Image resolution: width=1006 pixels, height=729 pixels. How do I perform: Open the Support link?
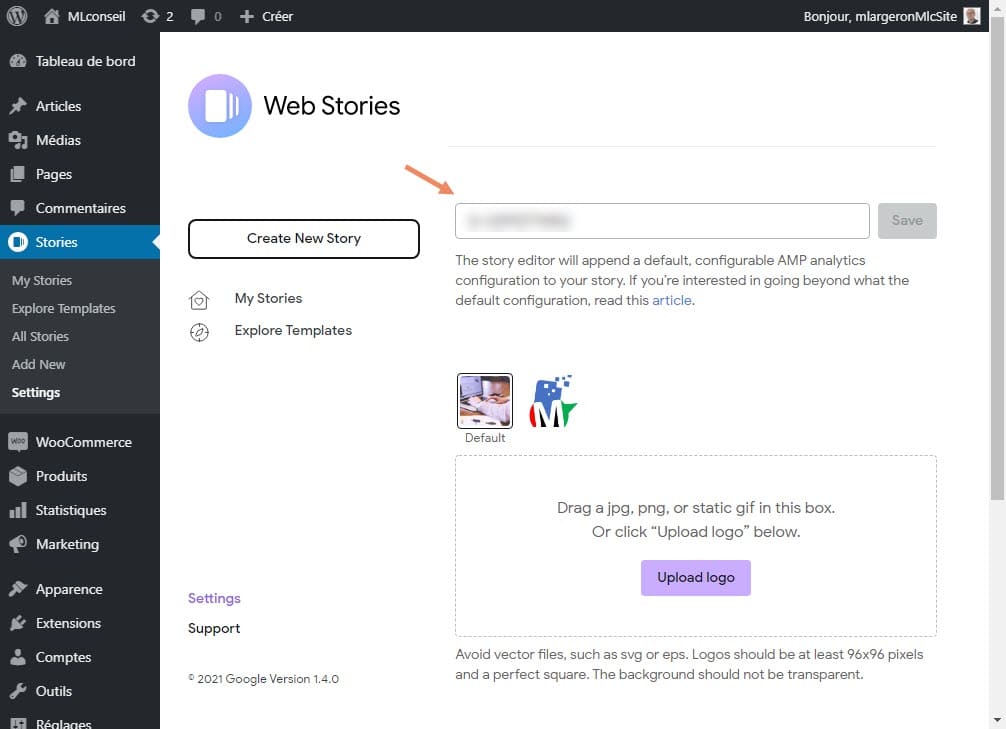(214, 628)
